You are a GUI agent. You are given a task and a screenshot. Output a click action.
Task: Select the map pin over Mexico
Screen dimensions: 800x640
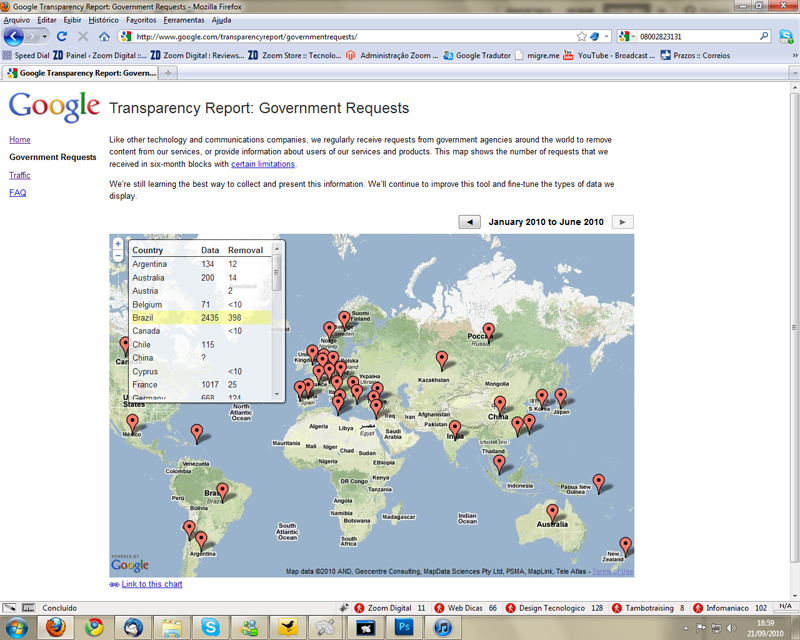click(133, 424)
